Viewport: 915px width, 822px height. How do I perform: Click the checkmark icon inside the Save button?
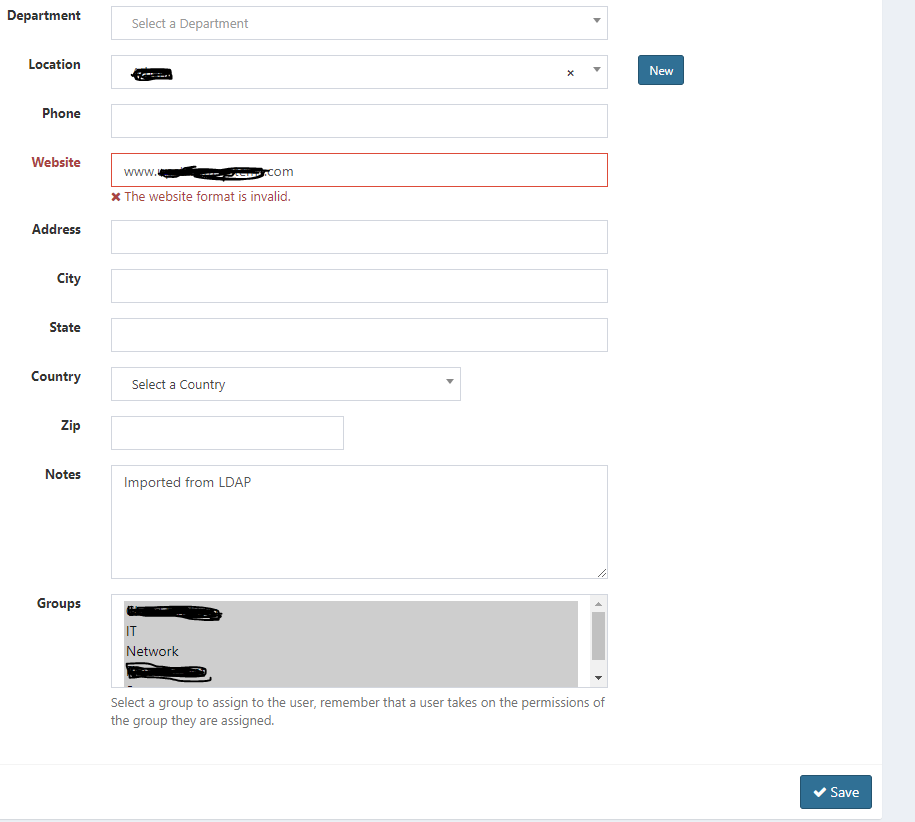(x=820, y=791)
